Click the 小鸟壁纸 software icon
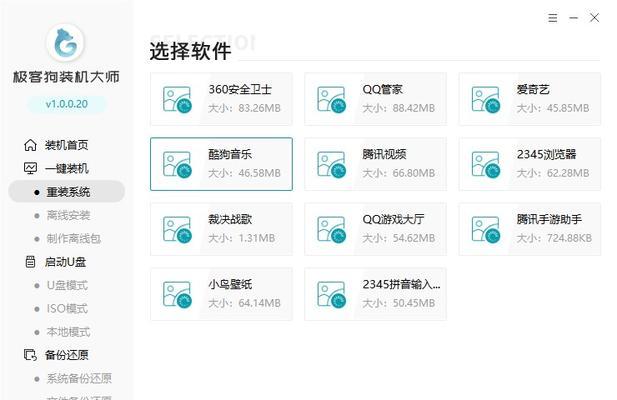The width and height of the screenshot is (617, 400). [177, 294]
